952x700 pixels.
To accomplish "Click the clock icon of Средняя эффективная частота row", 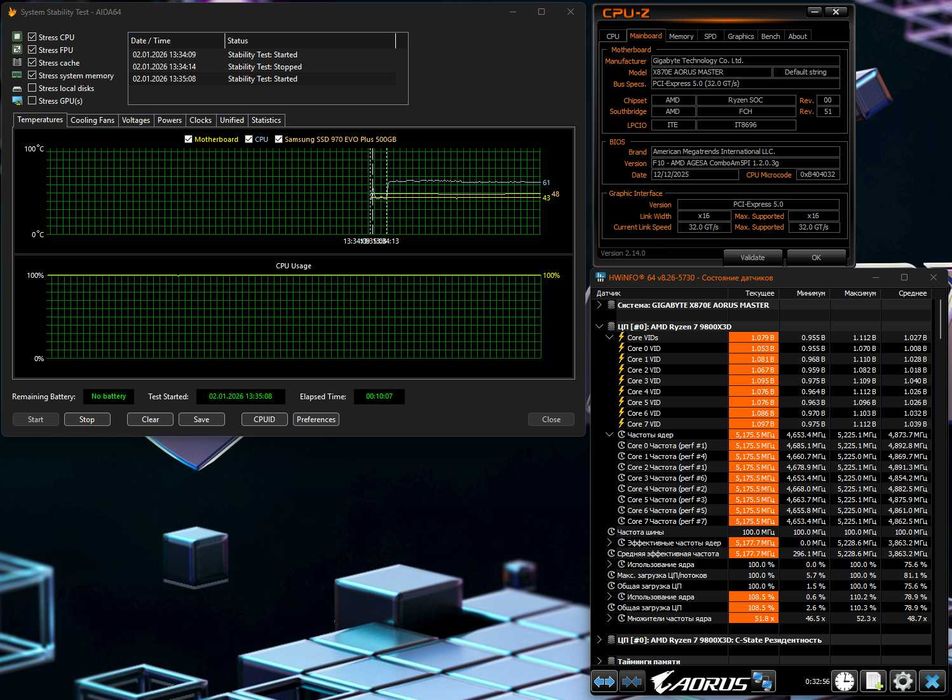I will point(611,554).
